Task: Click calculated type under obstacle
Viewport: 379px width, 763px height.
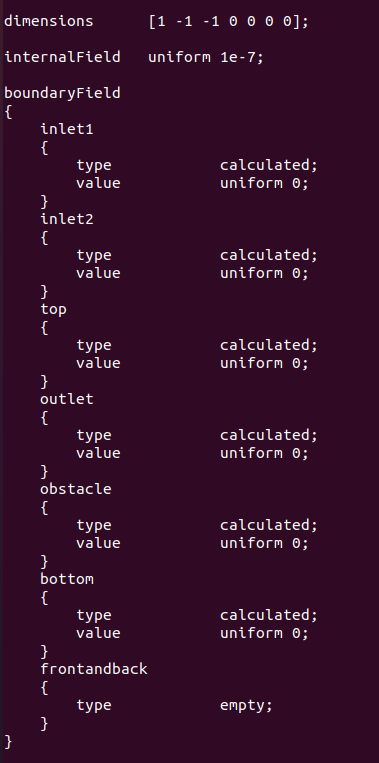Action: [269, 525]
